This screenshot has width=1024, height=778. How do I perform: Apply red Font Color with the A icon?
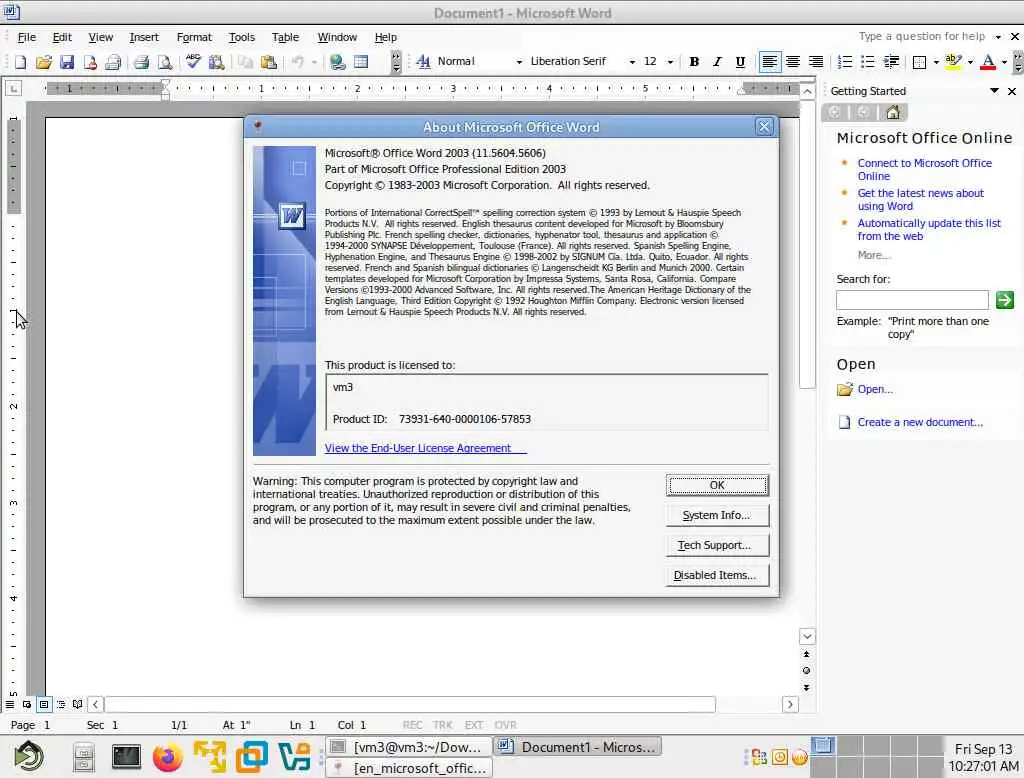pyautogui.click(x=988, y=61)
